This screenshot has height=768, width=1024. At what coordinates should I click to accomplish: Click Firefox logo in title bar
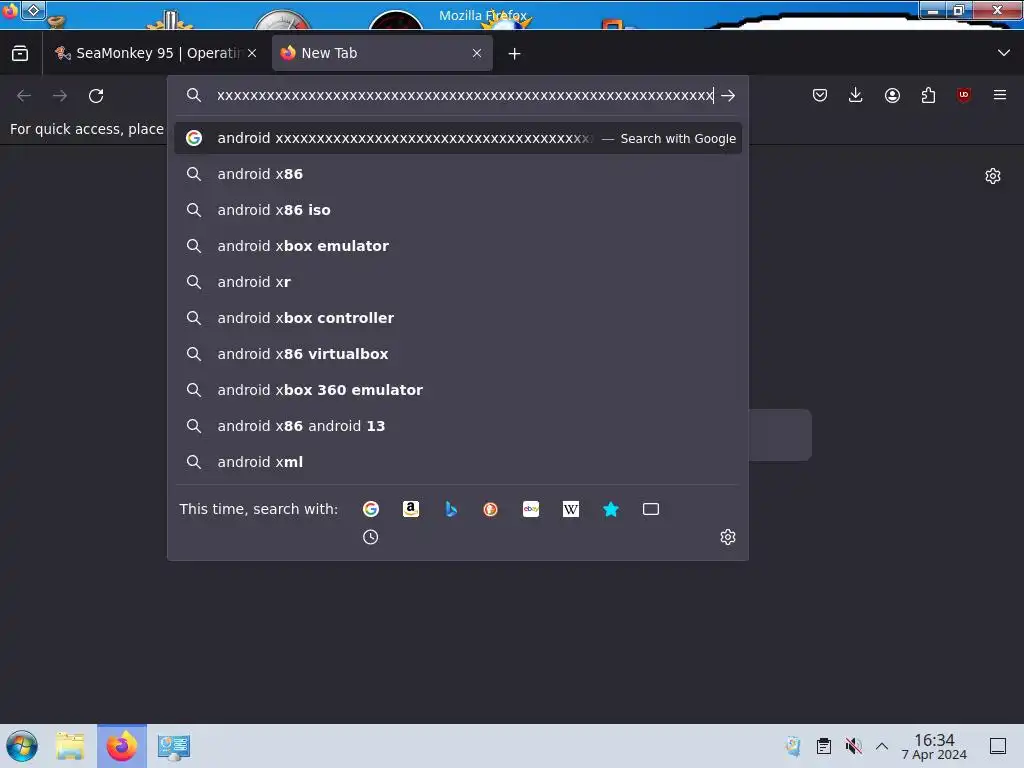[x=9, y=10]
